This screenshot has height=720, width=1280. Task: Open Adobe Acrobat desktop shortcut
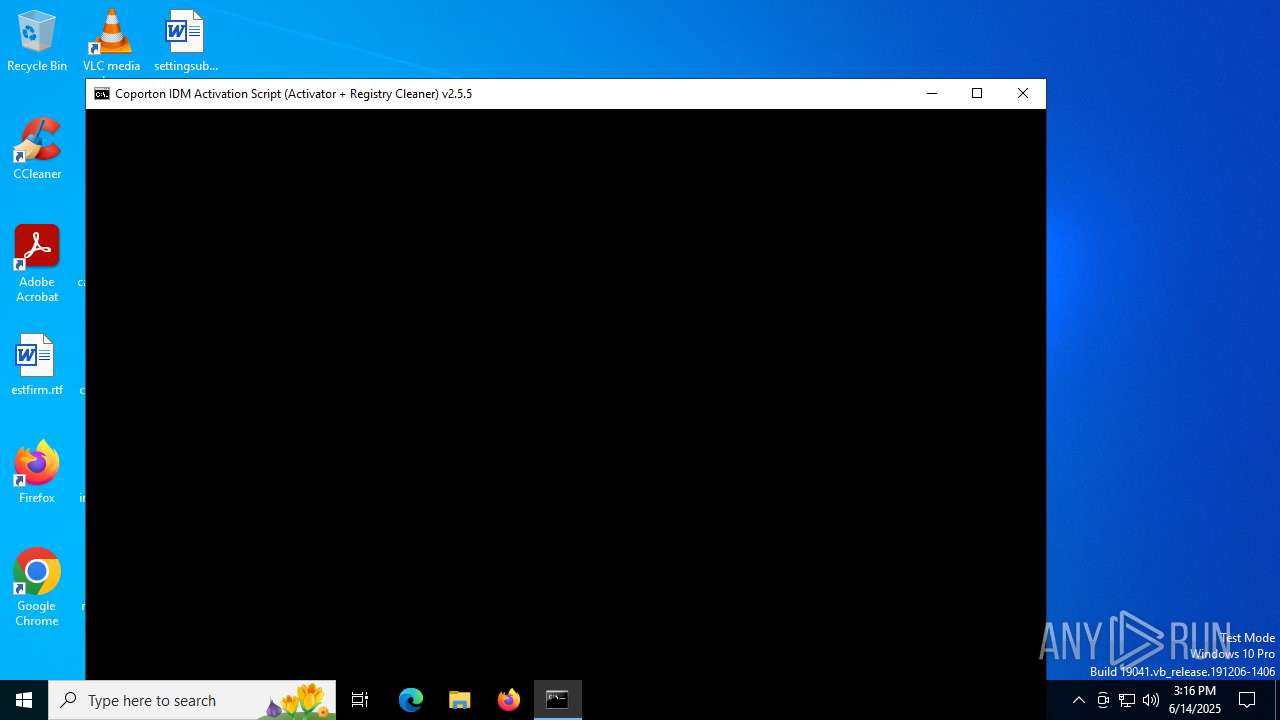[37, 264]
